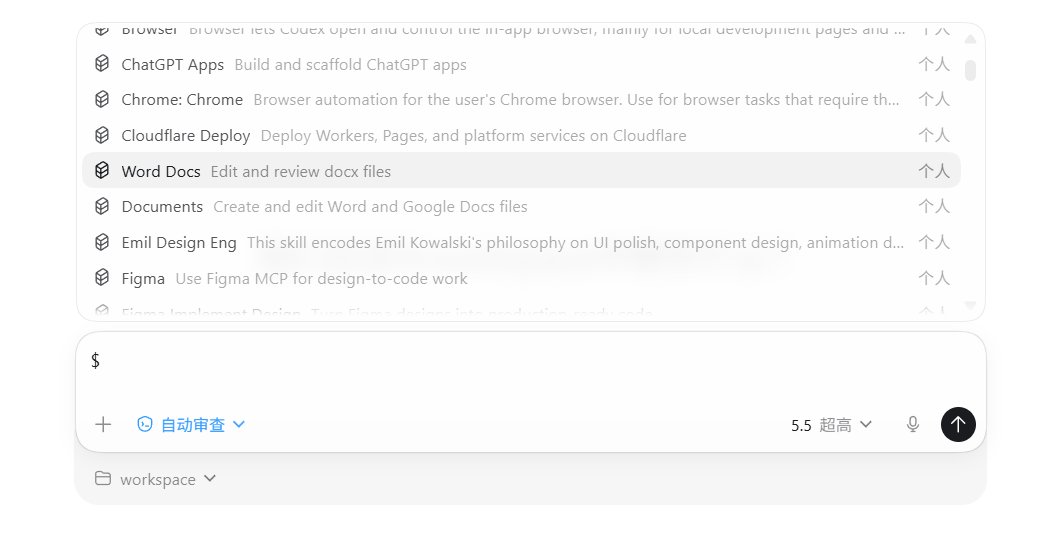This screenshot has width=1046, height=547.
Task: Click the cube icon next to Emil Design Eng
Action: [x=101, y=242]
